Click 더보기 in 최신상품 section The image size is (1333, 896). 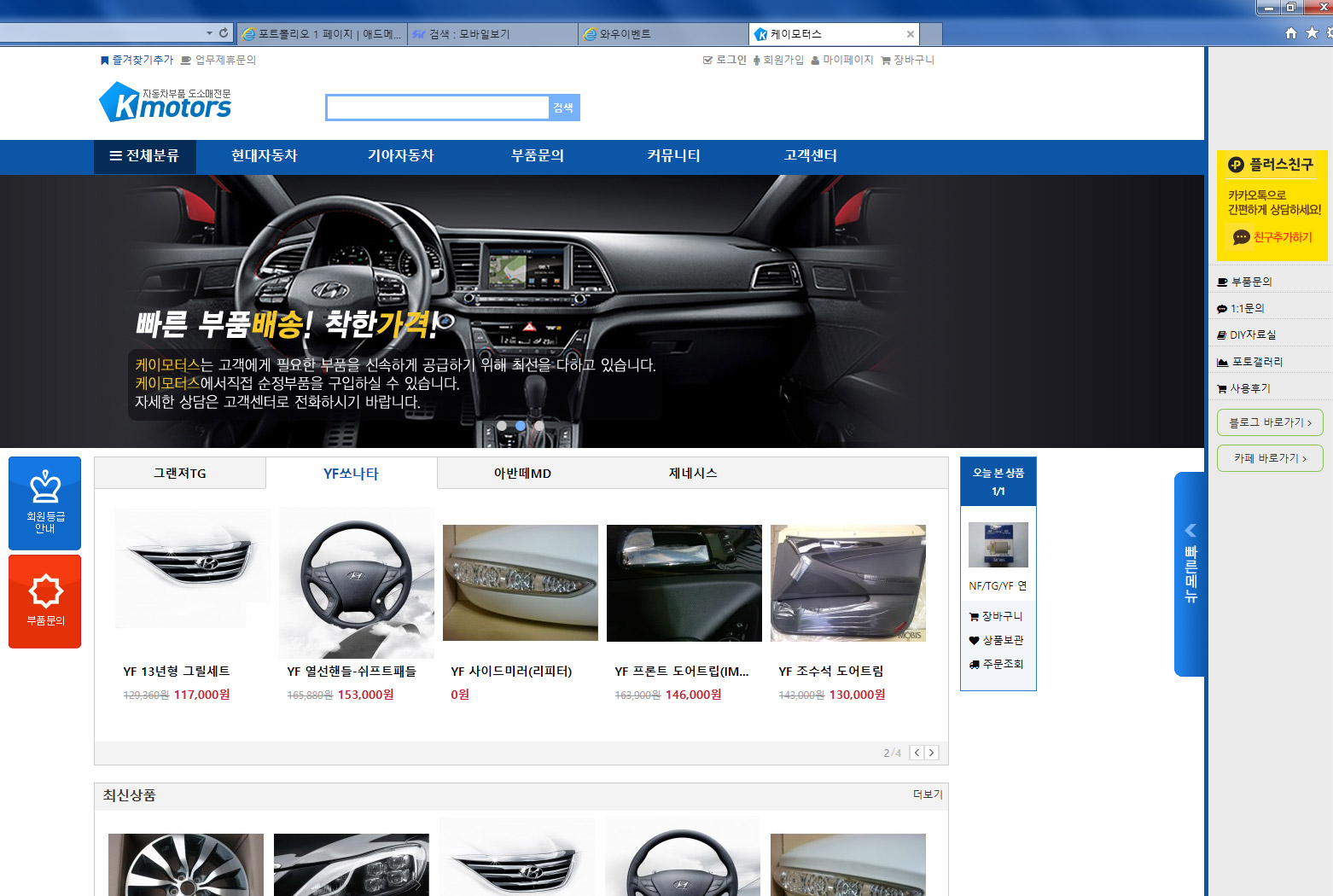(x=928, y=794)
